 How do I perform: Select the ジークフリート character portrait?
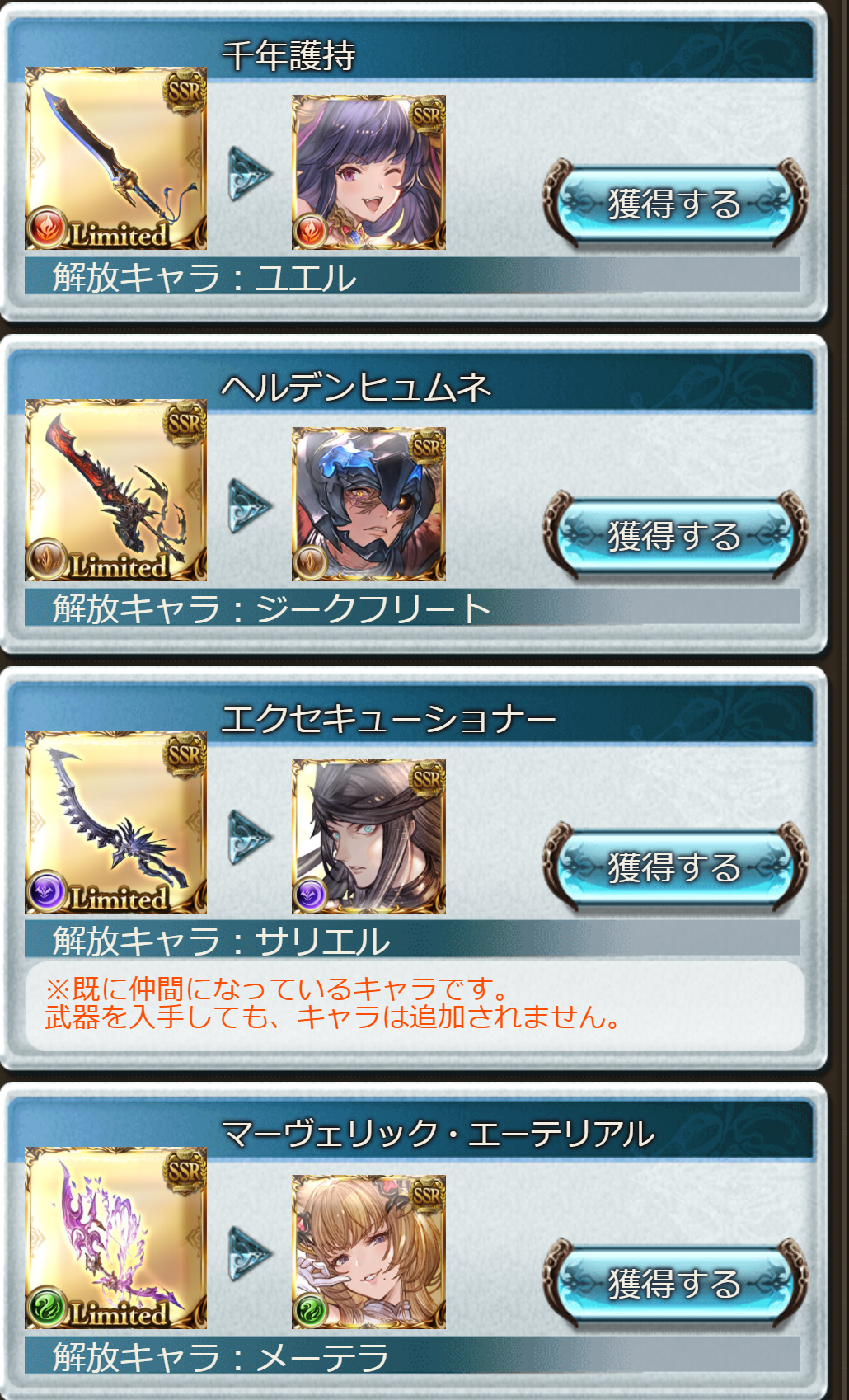coord(368,504)
